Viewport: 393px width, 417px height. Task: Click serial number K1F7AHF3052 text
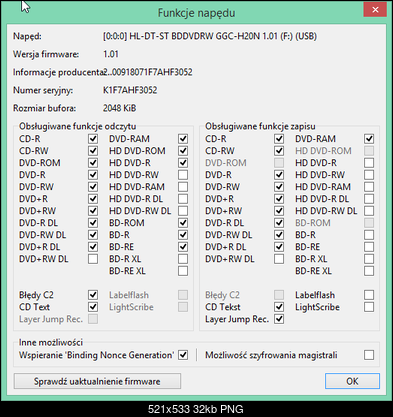pyautogui.click(x=130, y=90)
